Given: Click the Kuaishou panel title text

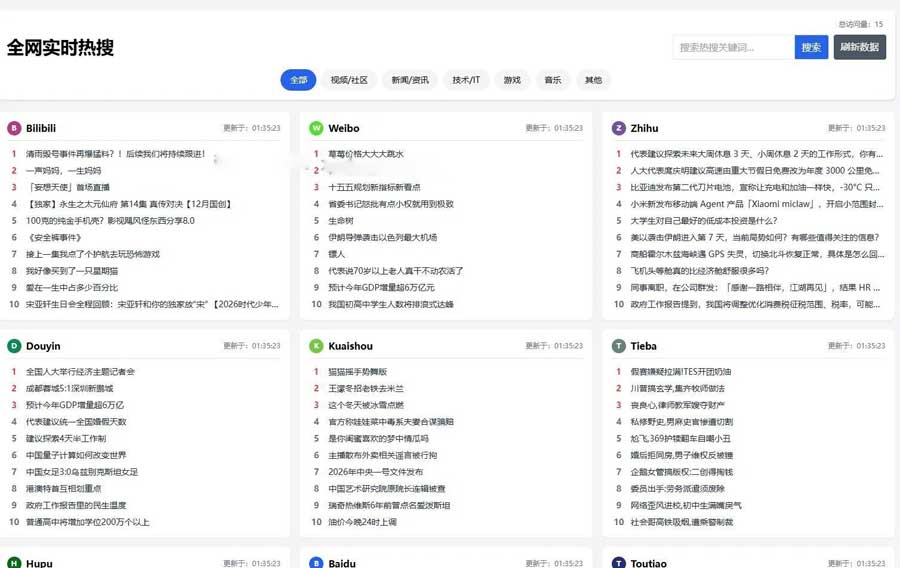Looking at the screenshot, I should click(x=350, y=346).
